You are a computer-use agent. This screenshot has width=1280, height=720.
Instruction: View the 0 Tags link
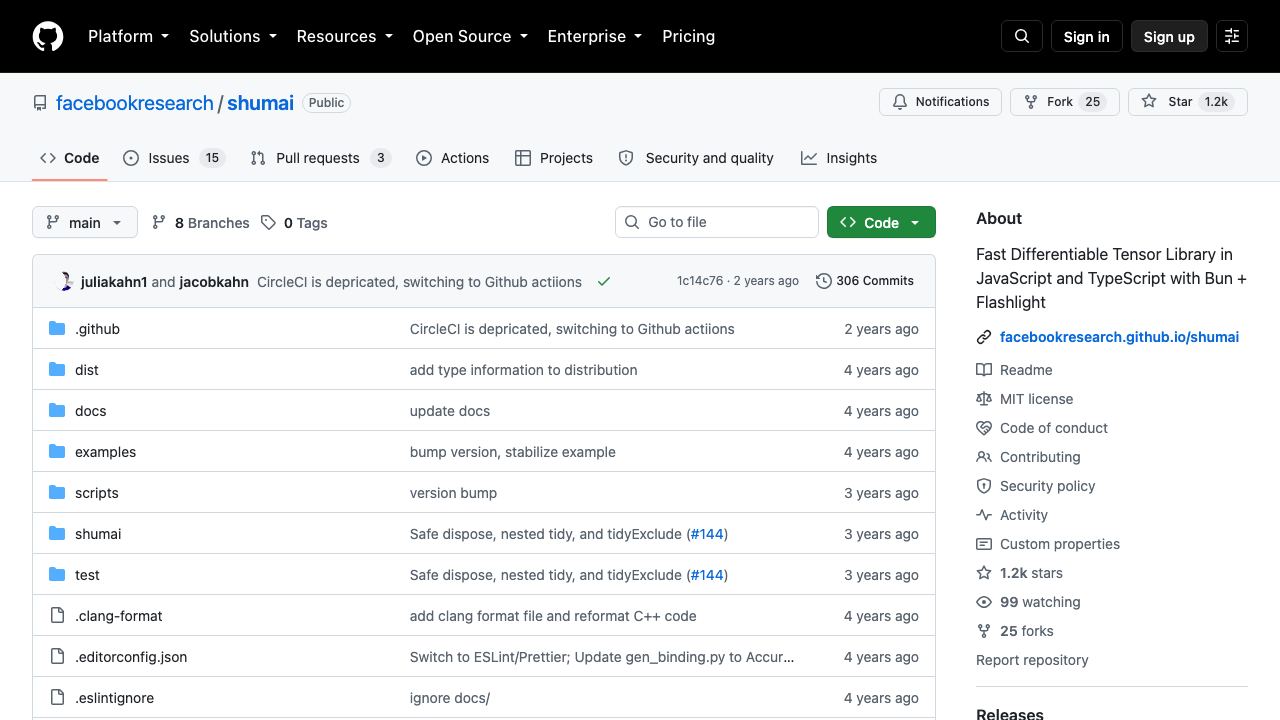294,223
